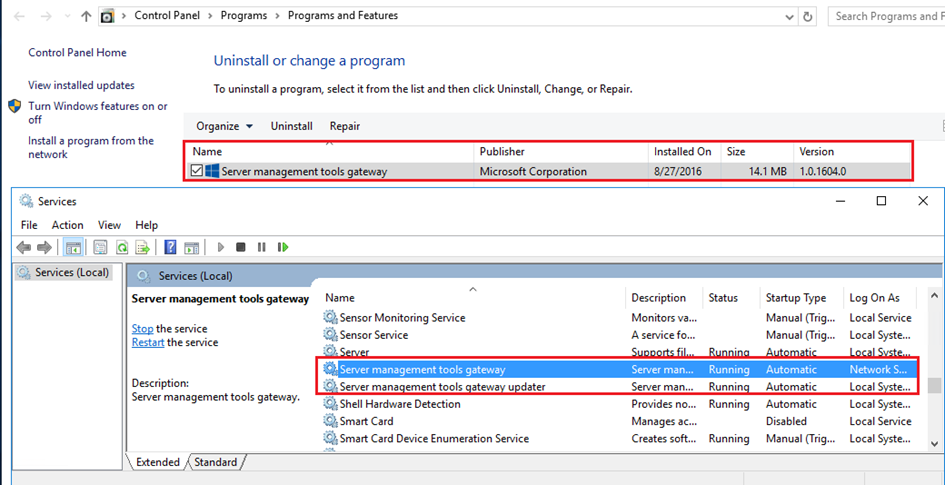Viewport: 945px width, 485px height.
Task: Click the Show/Hide Console Tree toolbar icon
Action: pyautogui.click(x=73, y=247)
